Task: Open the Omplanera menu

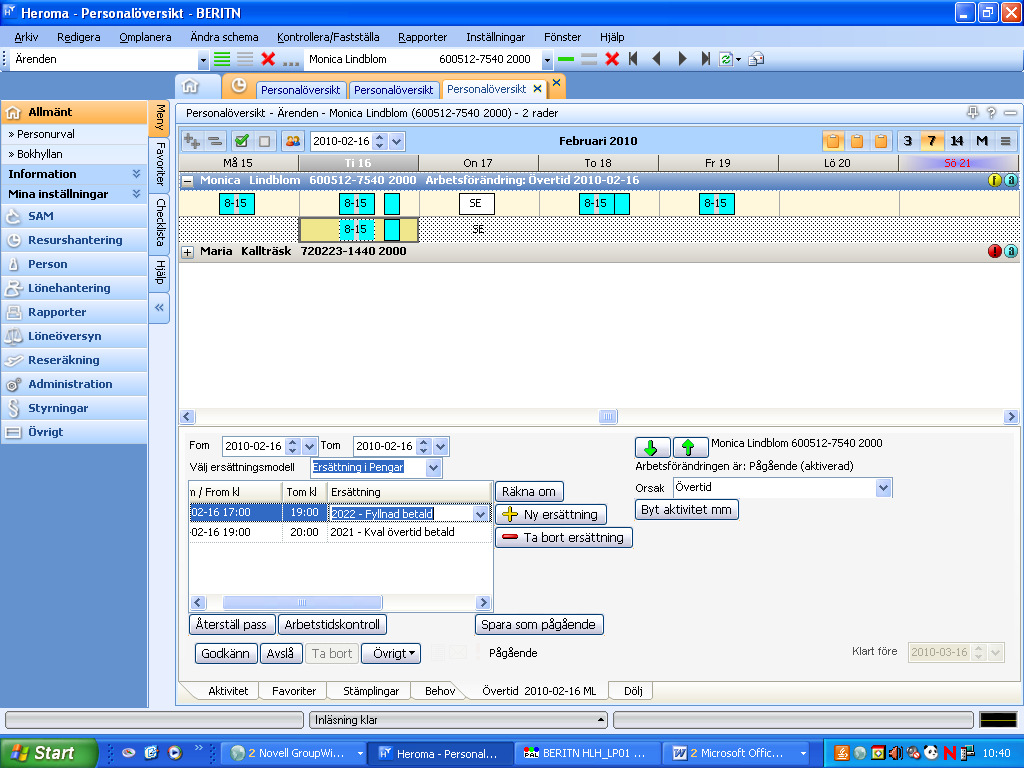Action: 145,37
